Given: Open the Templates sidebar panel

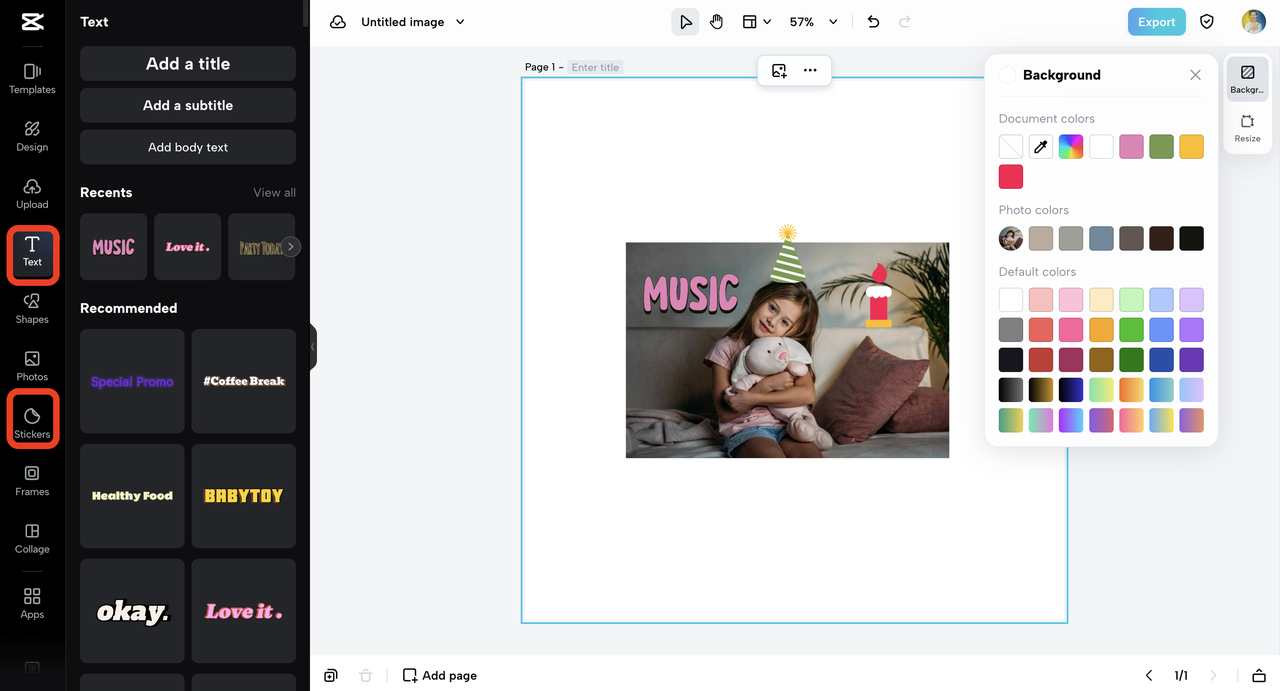Looking at the screenshot, I should [x=32, y=78].
